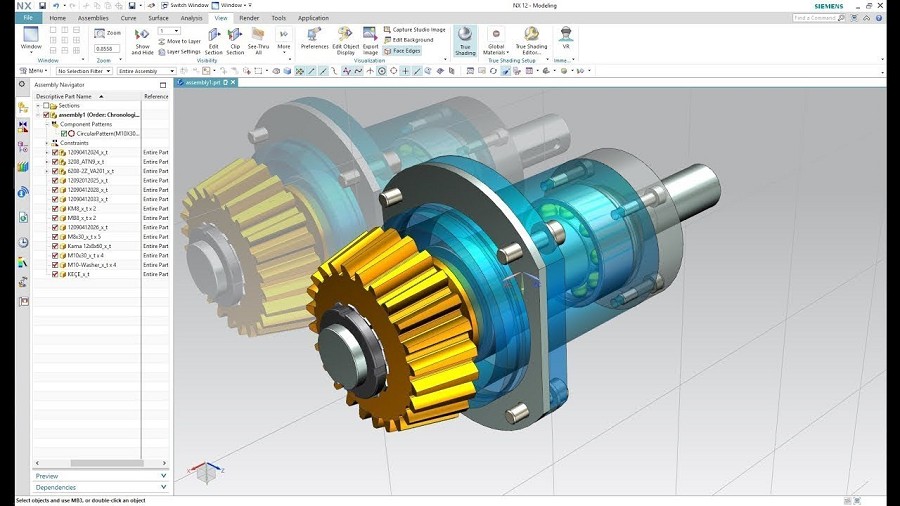Click the Show and Hide icon
This screenshot has height=506, width=900.
[142, 38]
